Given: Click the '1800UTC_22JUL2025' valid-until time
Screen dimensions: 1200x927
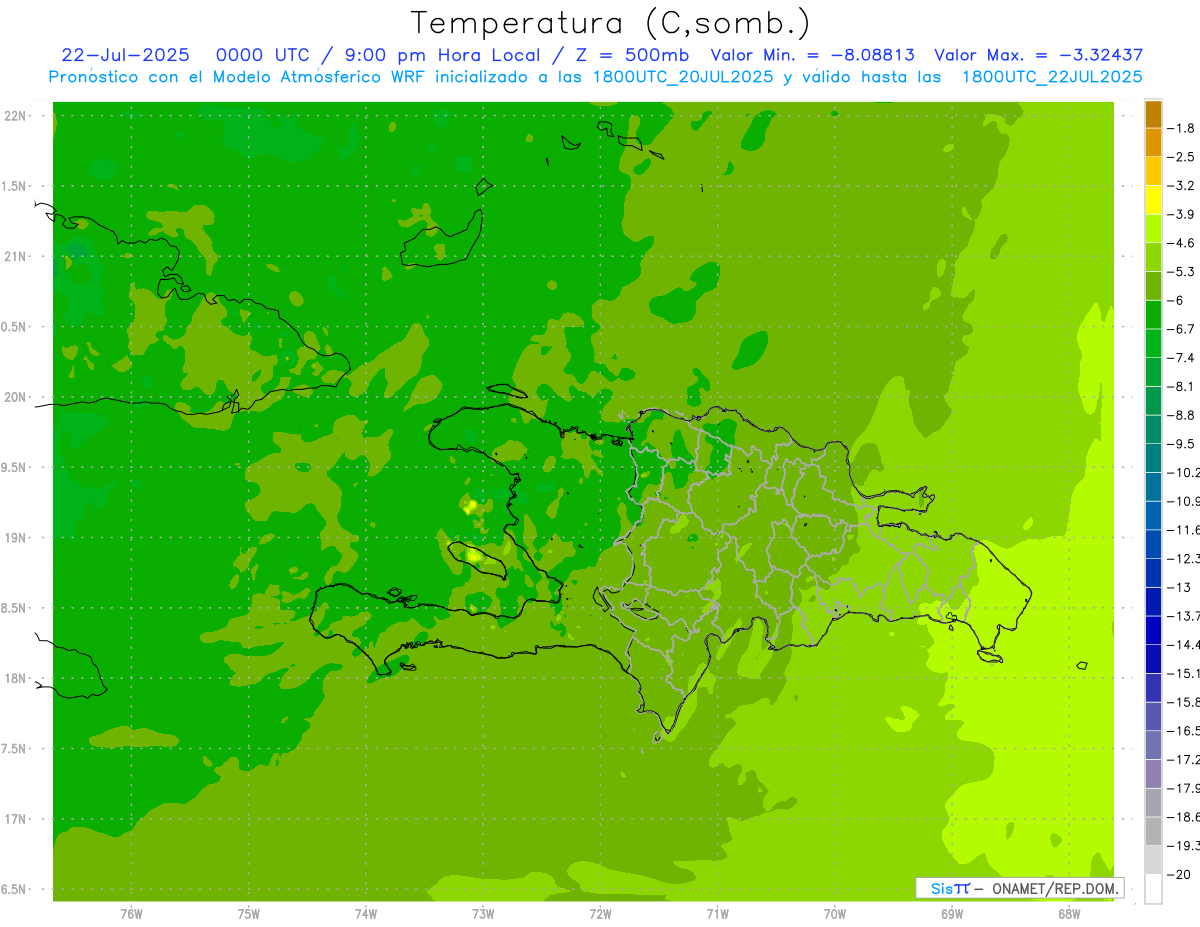Looking at the screenshot, I should (1052, 76).
